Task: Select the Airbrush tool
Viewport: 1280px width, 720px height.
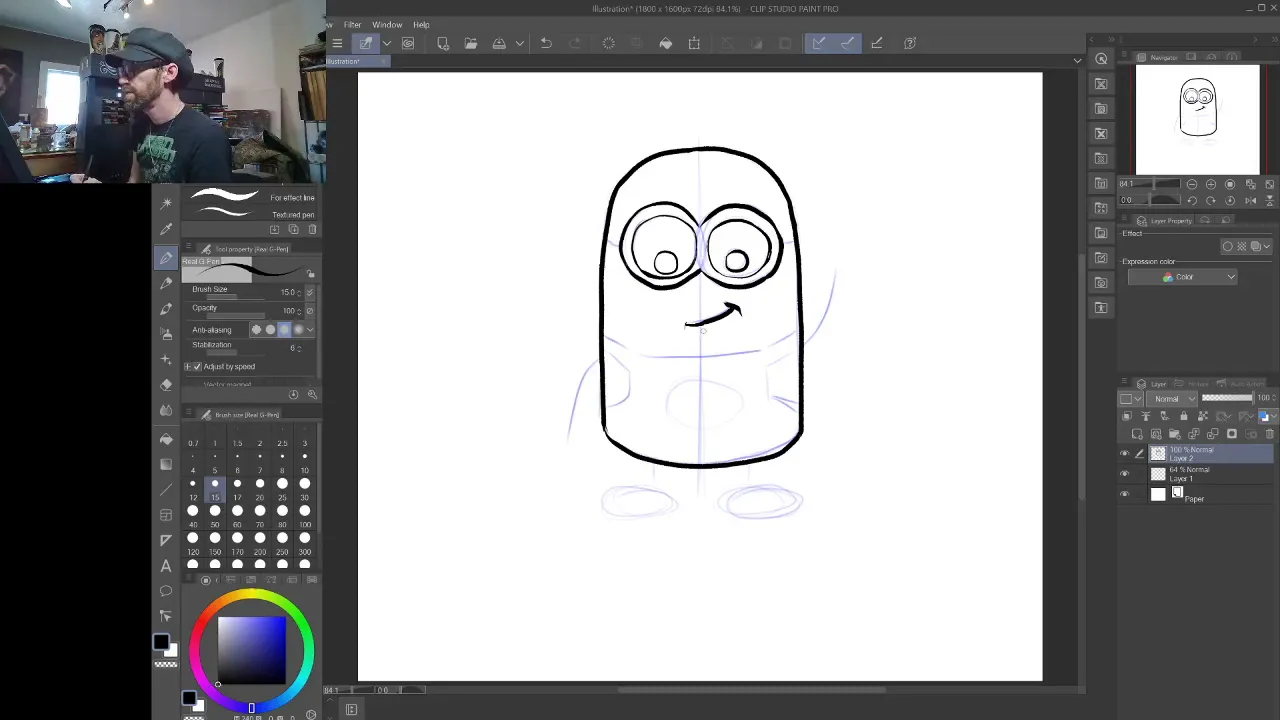Action: click(166, 334)
